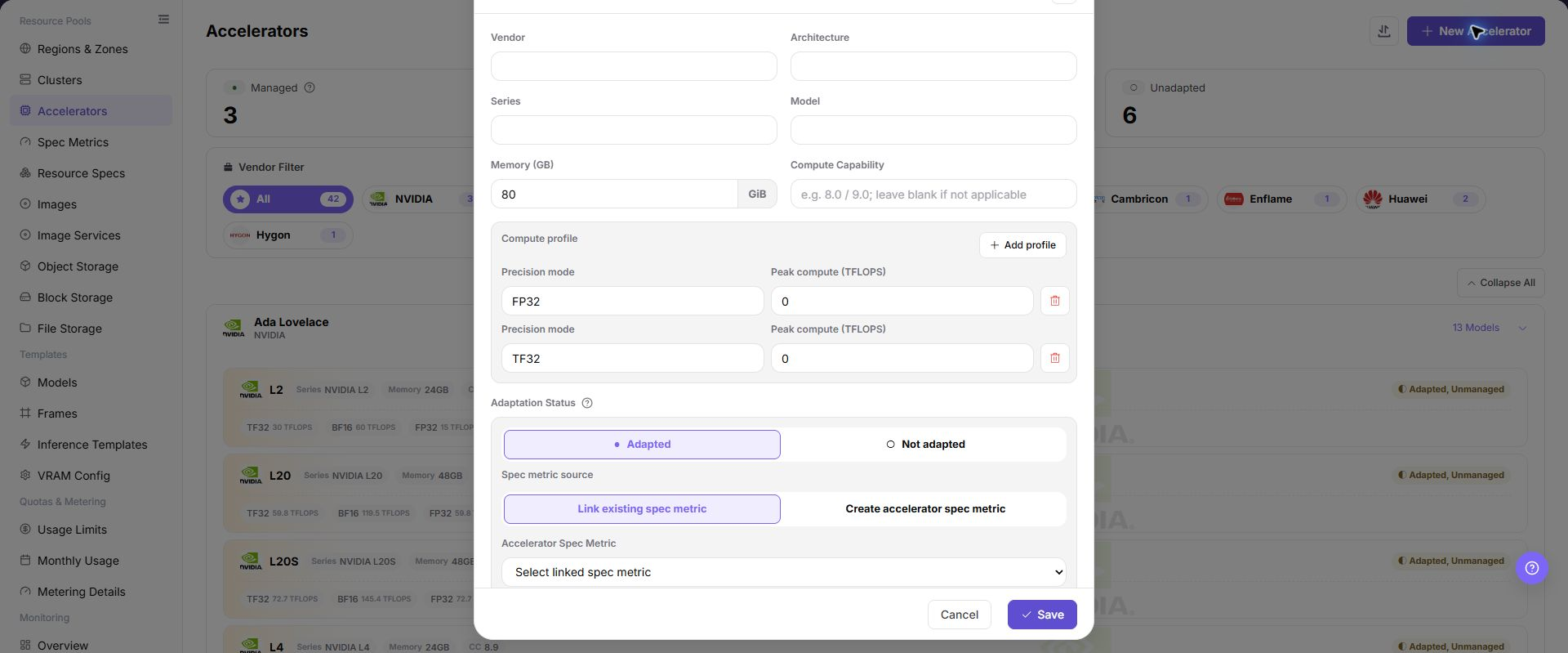Click the Series input field
1568x653 pixels.
634,130
